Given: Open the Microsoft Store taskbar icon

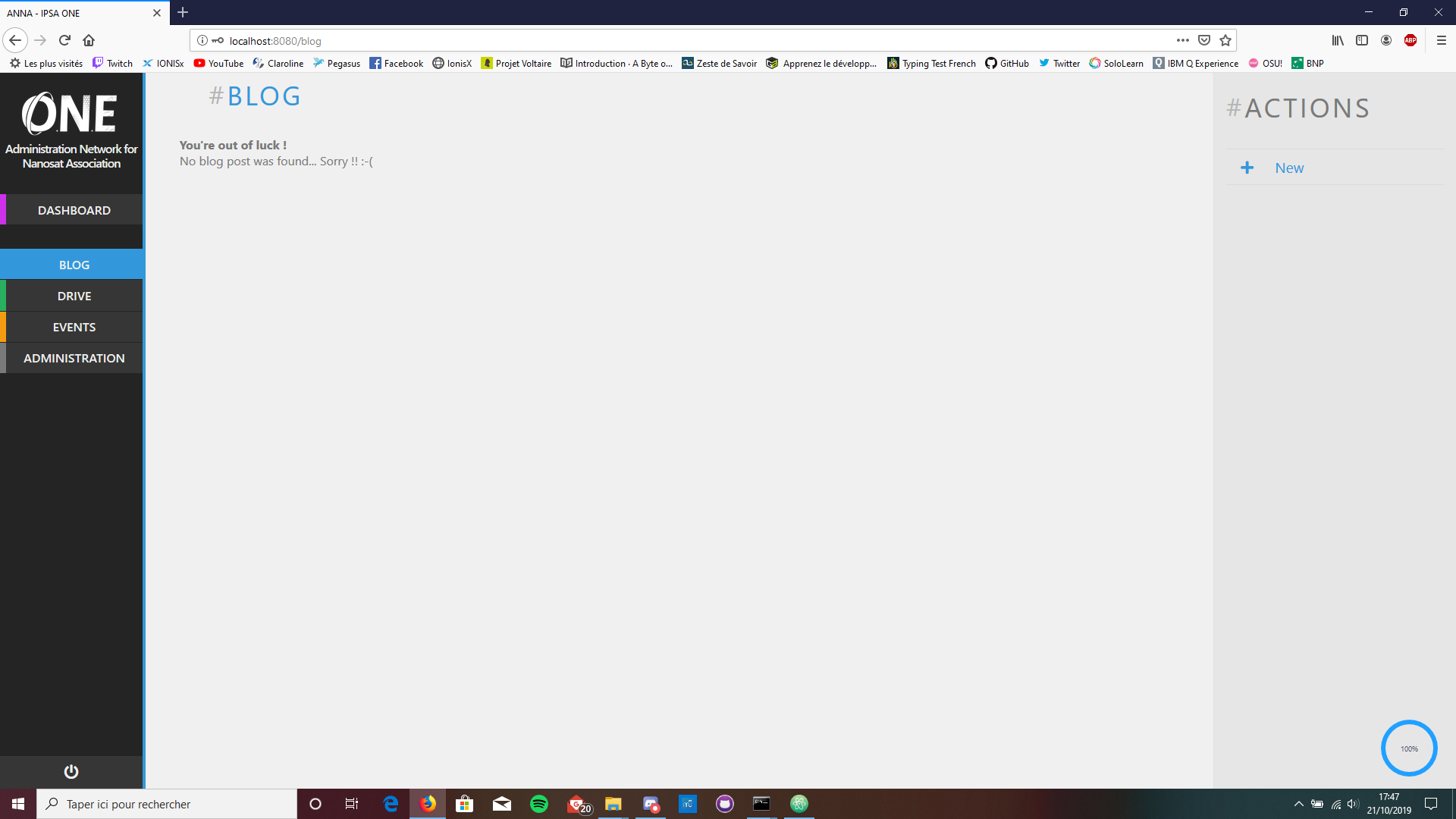Looking at the screenshot, I should (x=465, y=804).
